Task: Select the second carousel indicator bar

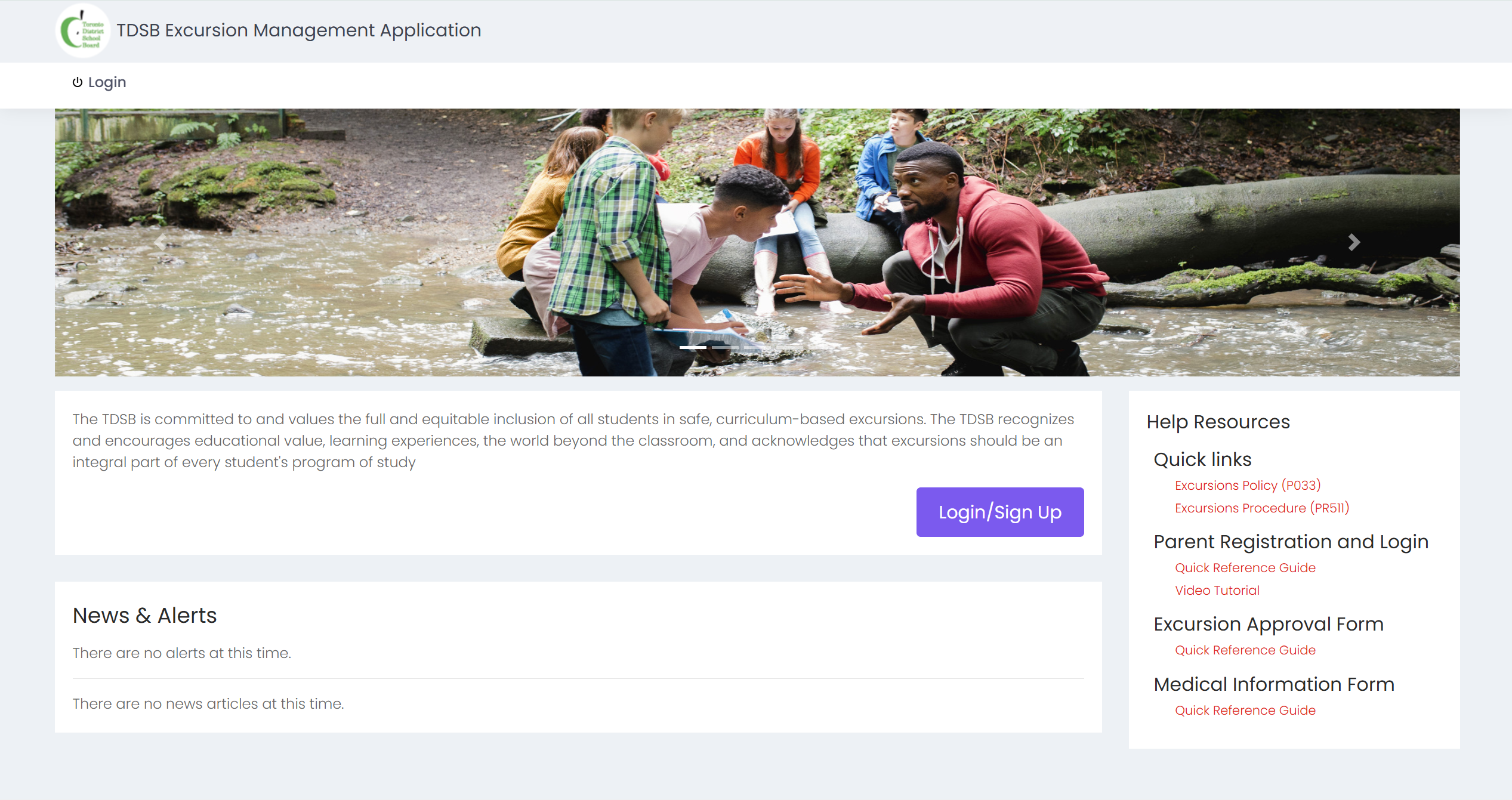Action: click(x=725, y=347)
